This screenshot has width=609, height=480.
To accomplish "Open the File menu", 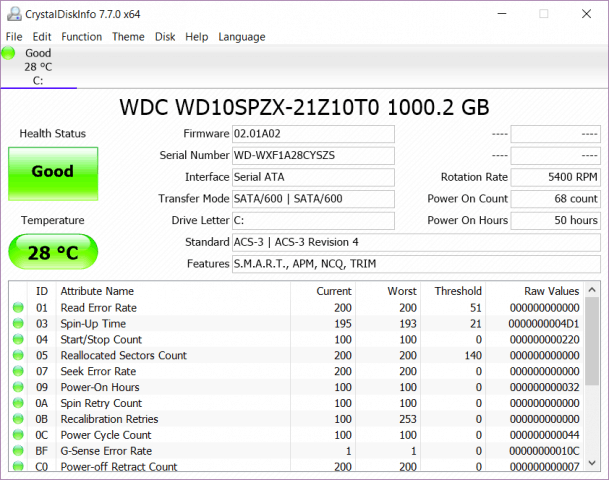I will coord(14,37).
